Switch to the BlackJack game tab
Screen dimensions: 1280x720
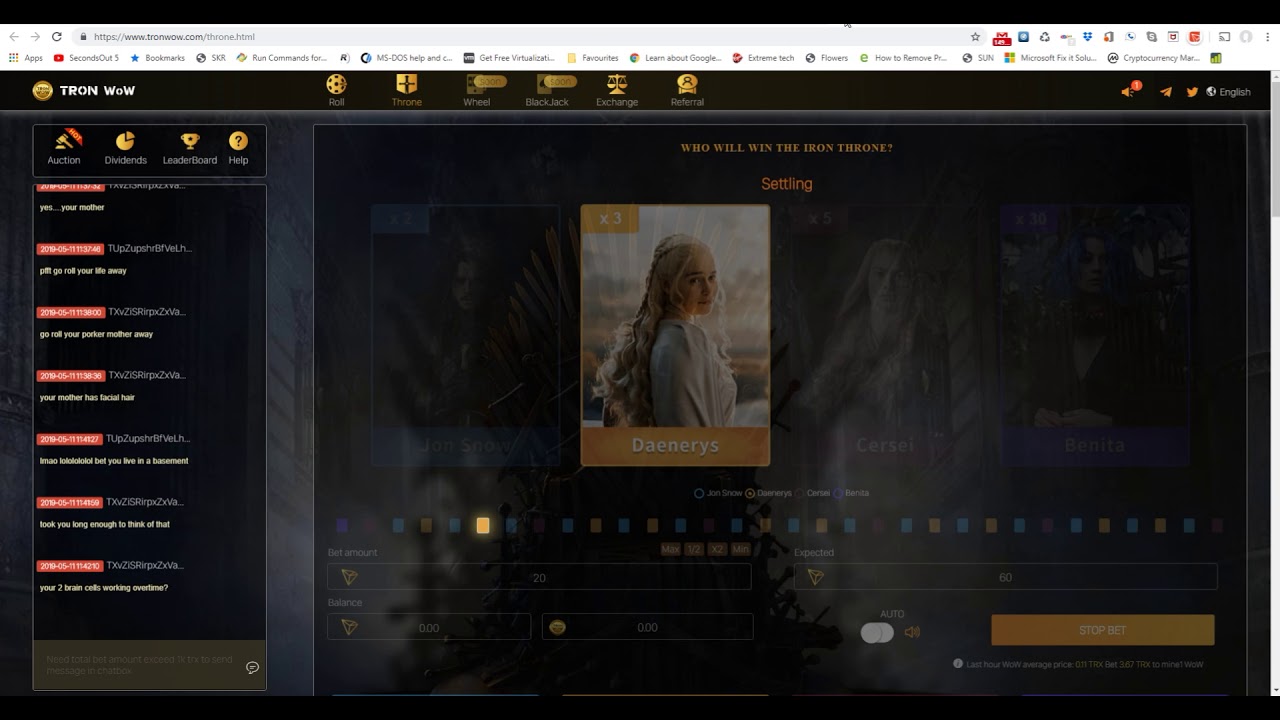pyautogui.click(x=547, y=90)
